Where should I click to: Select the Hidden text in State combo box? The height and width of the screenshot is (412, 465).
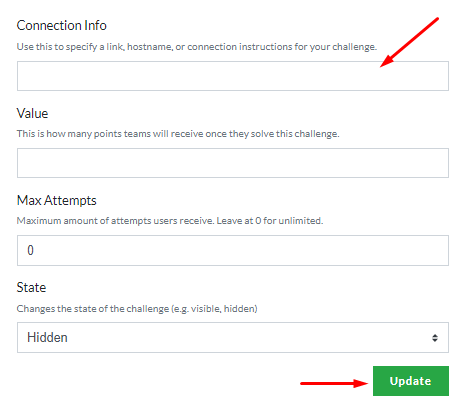47,337
